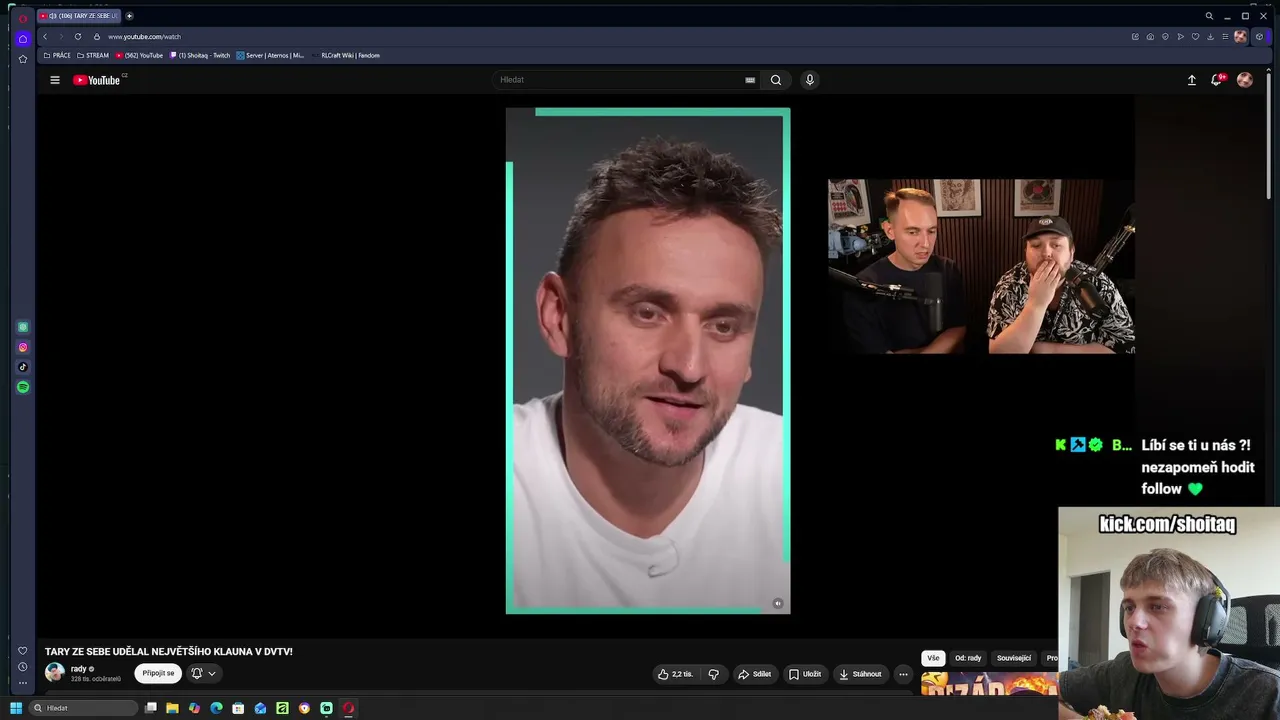Open the browser downloads icon in toolbar
Image resolution: width=1280 pixels, height=720 pixels.
[x=1210, y=37]
